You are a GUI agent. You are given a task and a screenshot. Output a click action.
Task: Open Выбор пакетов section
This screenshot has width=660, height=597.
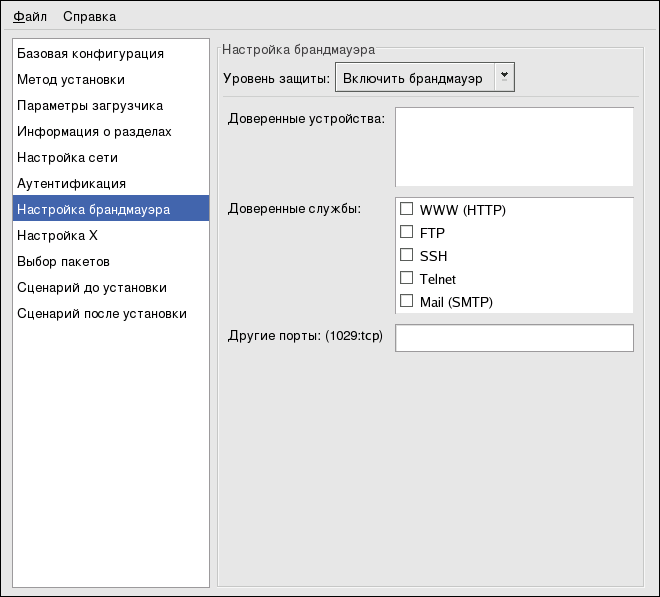click(x=63, y=261)
